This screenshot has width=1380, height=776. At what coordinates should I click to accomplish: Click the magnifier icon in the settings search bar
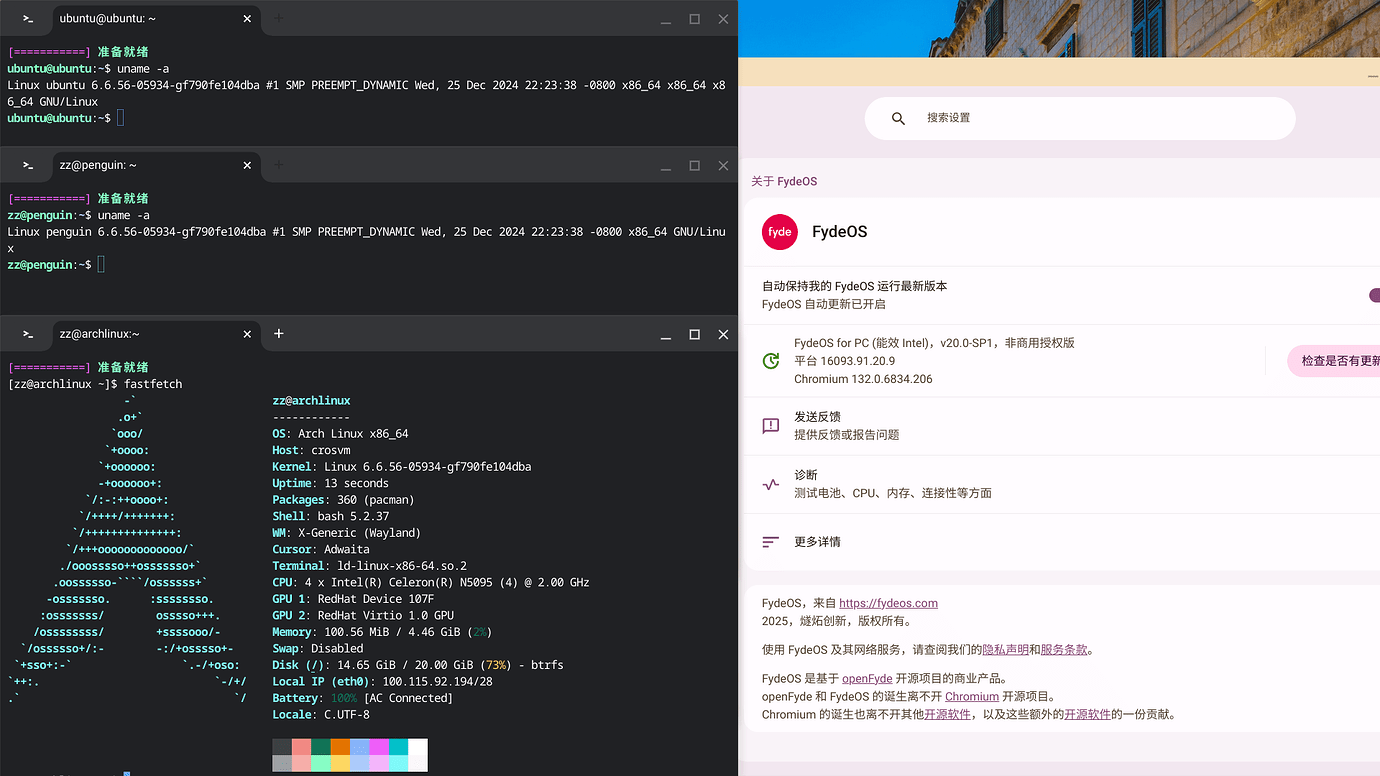[897, 118]
